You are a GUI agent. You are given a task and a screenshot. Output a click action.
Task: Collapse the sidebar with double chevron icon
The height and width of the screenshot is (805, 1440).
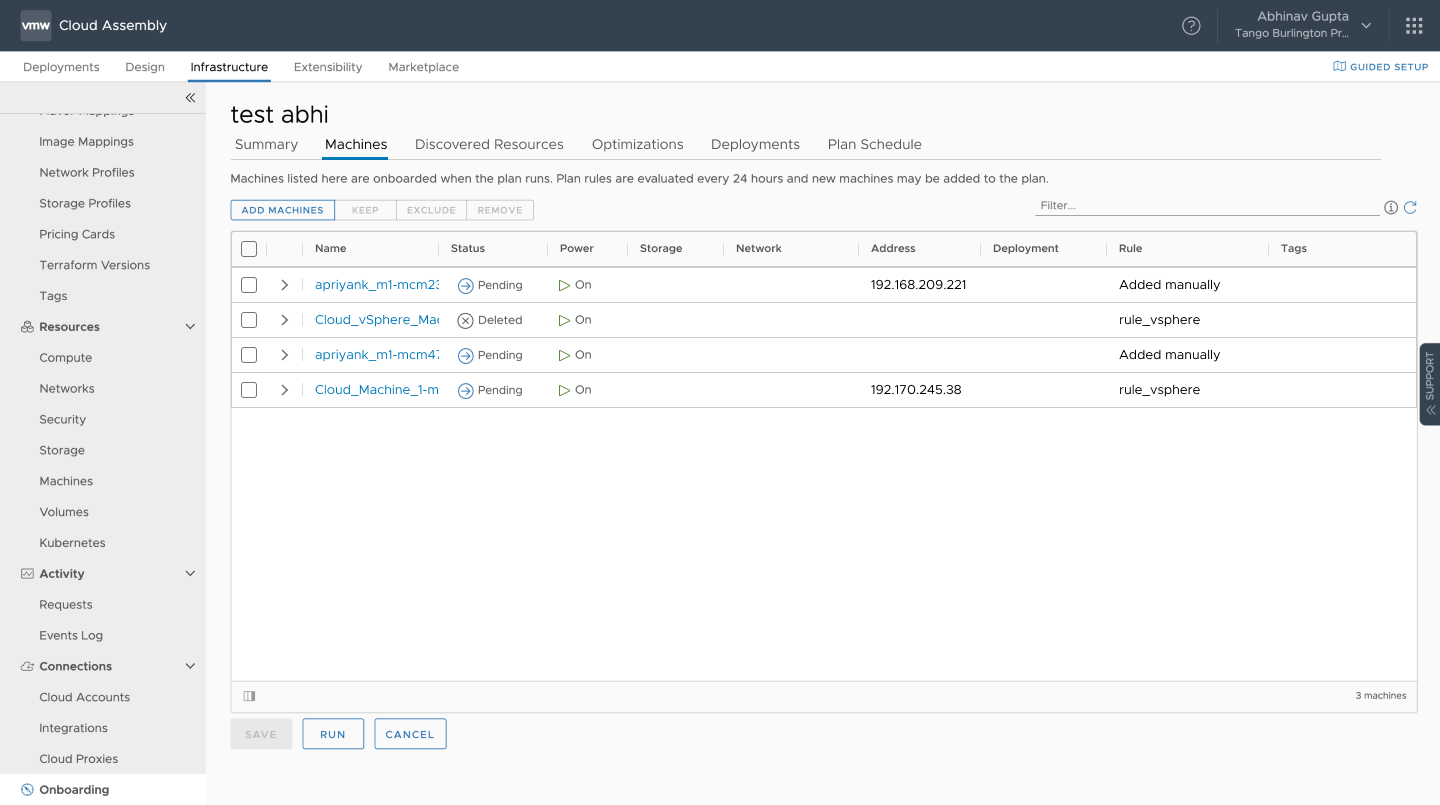pyautogui.click(x=190, y=98)
